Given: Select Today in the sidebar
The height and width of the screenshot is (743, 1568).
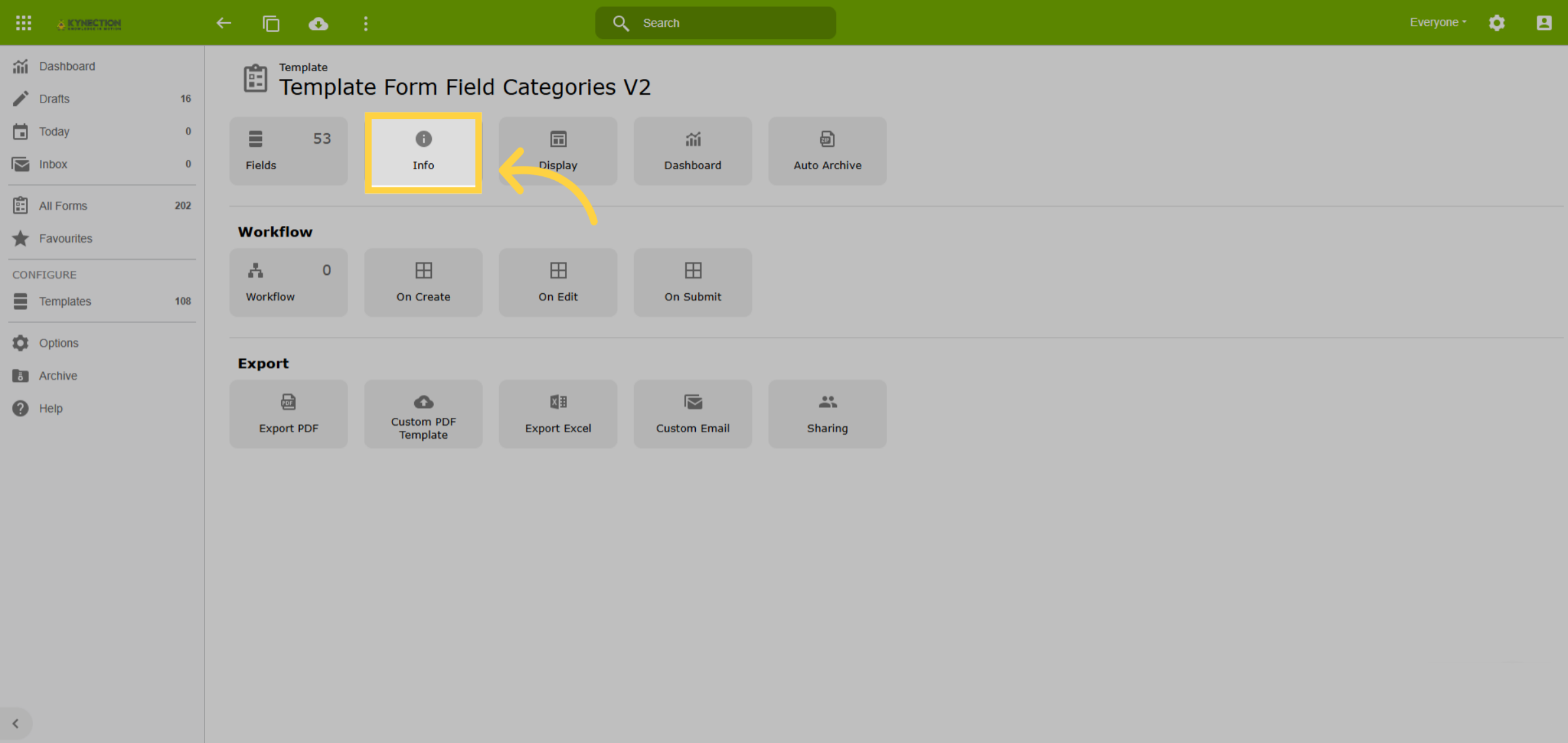Looking at the screenshot, I should coord(102,131).
